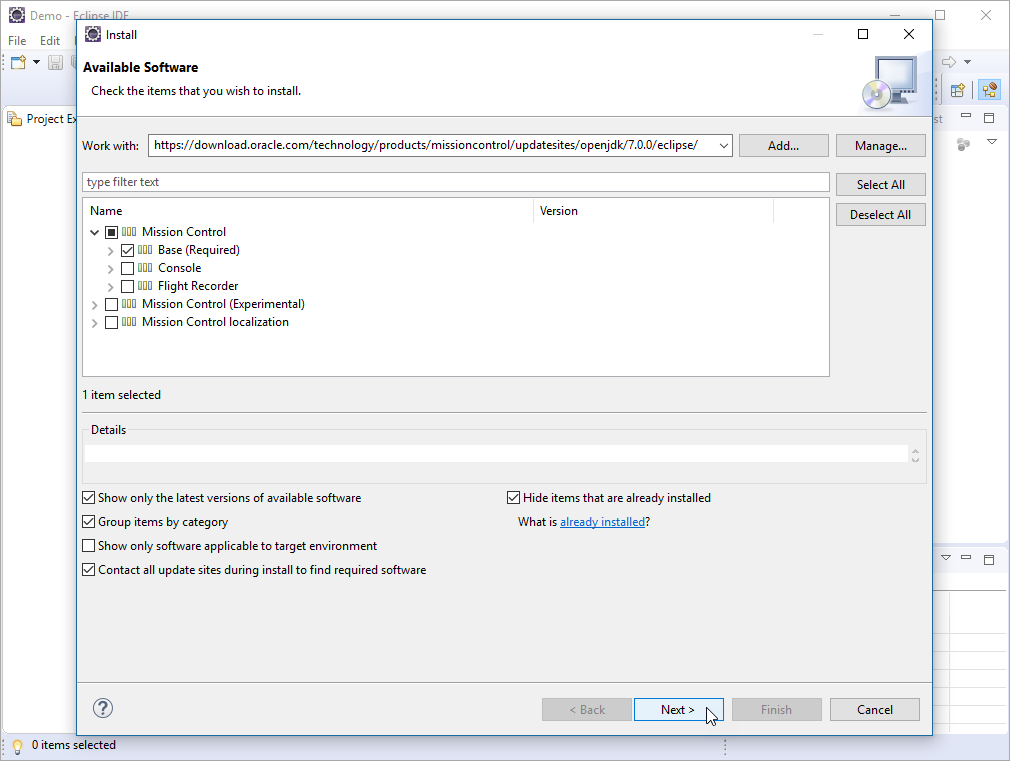Open the already installed link

tap(602, 522)
